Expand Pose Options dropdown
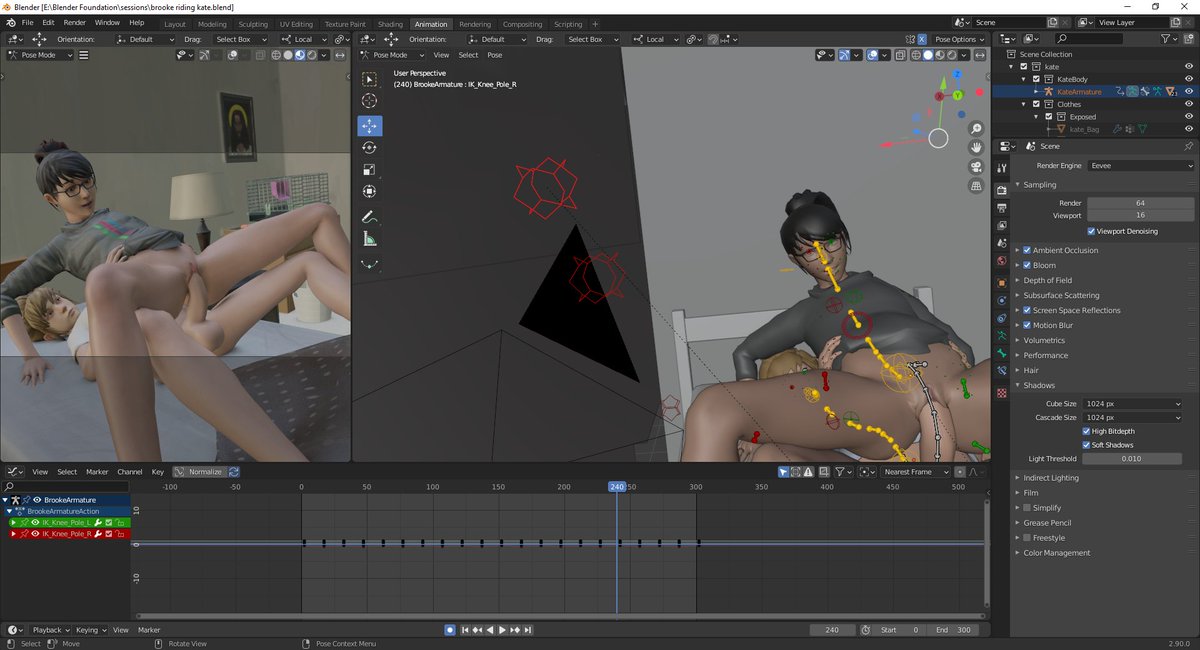1200x650 pixels. (x=957, y=39)
